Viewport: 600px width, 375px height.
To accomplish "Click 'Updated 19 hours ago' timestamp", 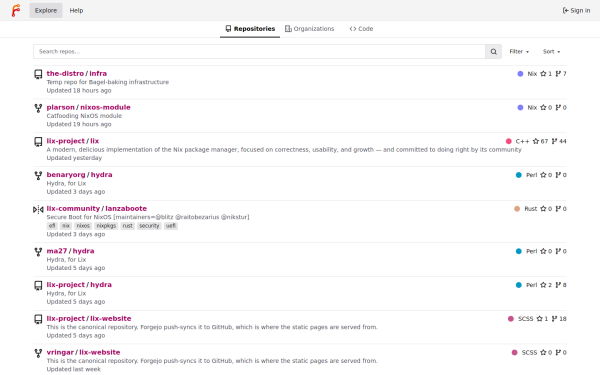I will pos(79,124).
